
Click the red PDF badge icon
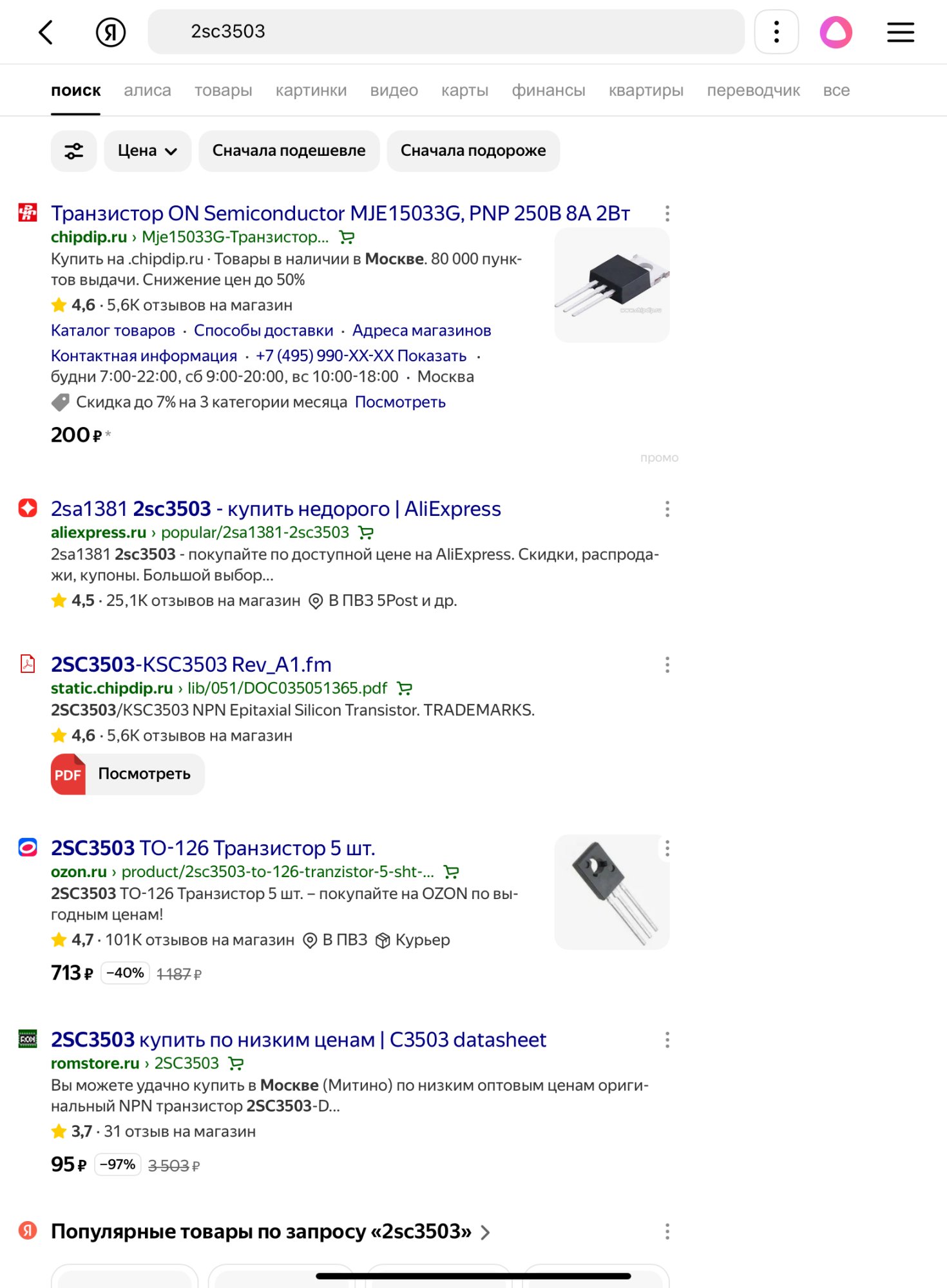(68, 774)
